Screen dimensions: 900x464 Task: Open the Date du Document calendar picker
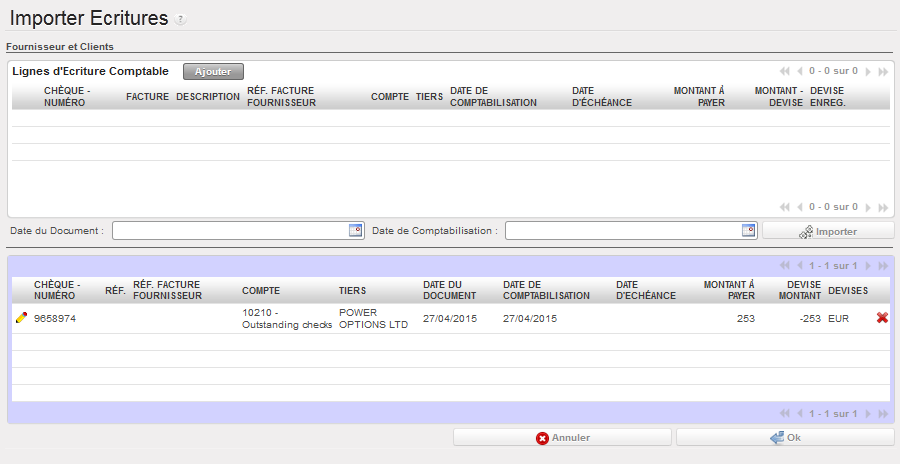[355, 230]
